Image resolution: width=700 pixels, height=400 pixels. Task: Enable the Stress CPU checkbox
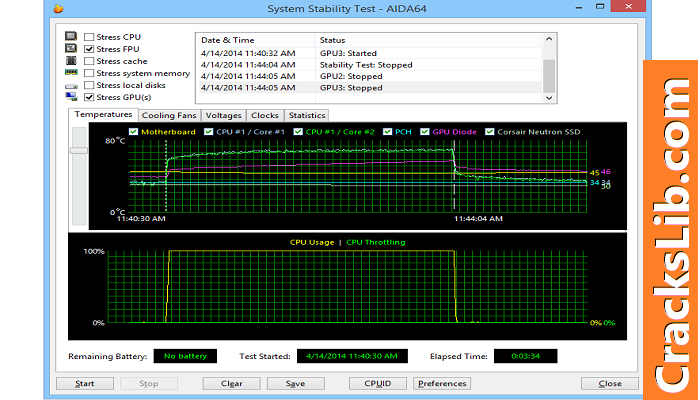pyautogui.click(x=89, y=37)
